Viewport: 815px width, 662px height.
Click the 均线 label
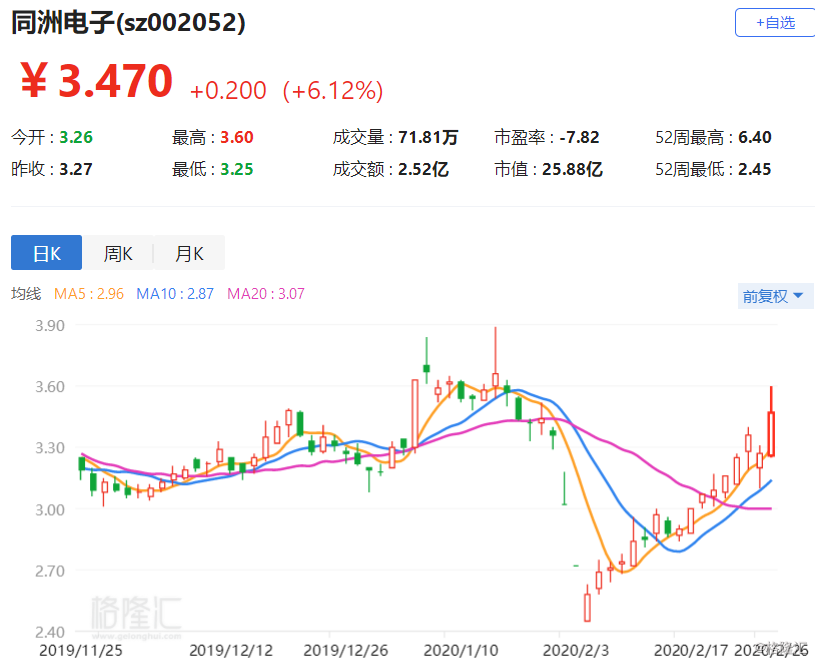[x=26, y=294]
